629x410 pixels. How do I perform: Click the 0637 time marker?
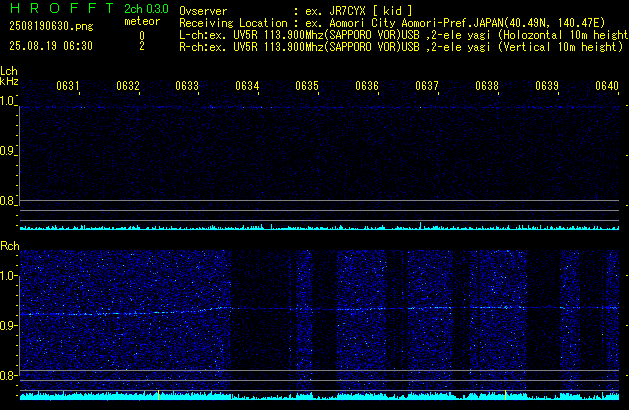click(x=427, y=86)
